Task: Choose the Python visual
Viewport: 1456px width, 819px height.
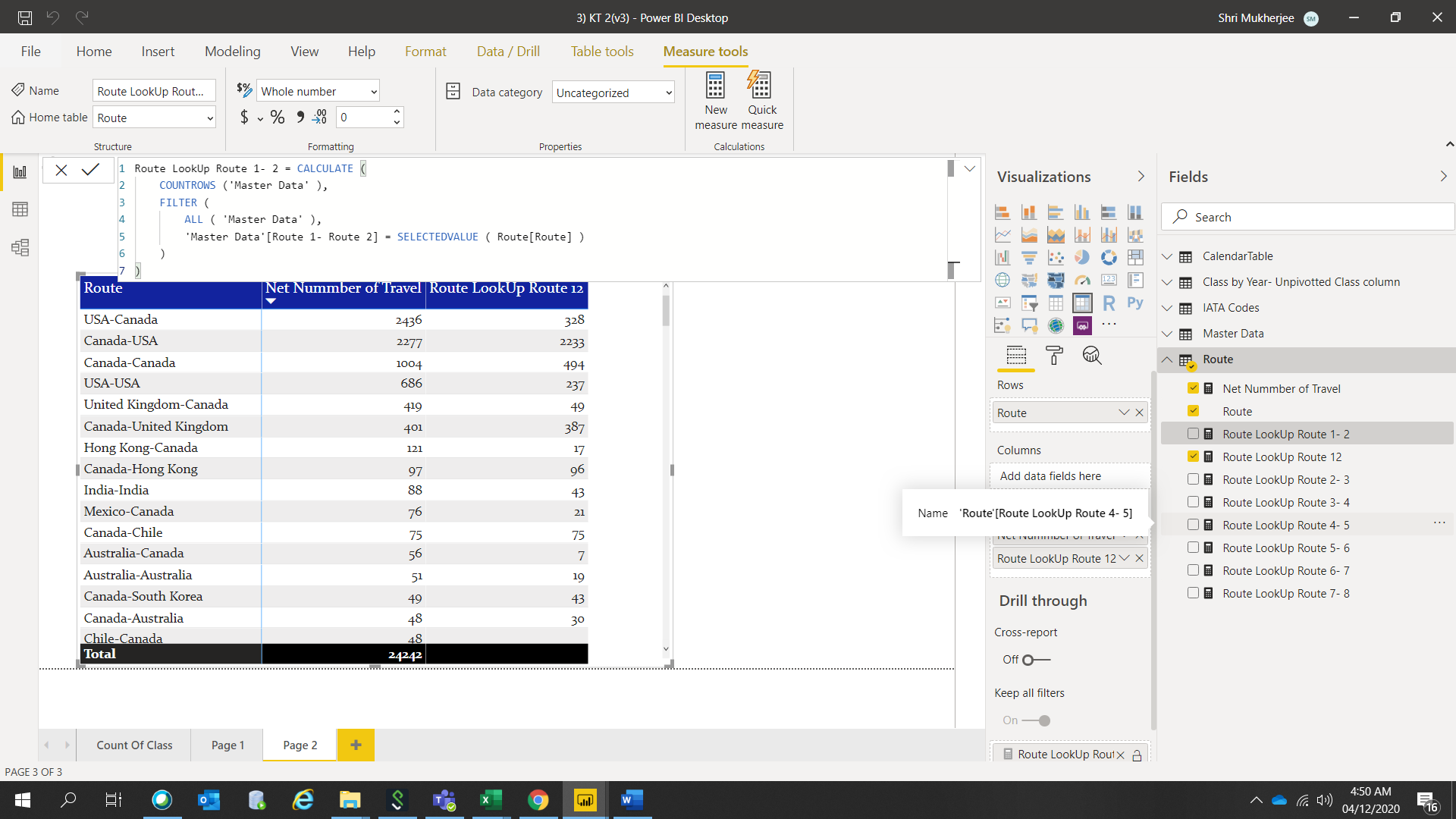Action: click(x=1135, y=303)
